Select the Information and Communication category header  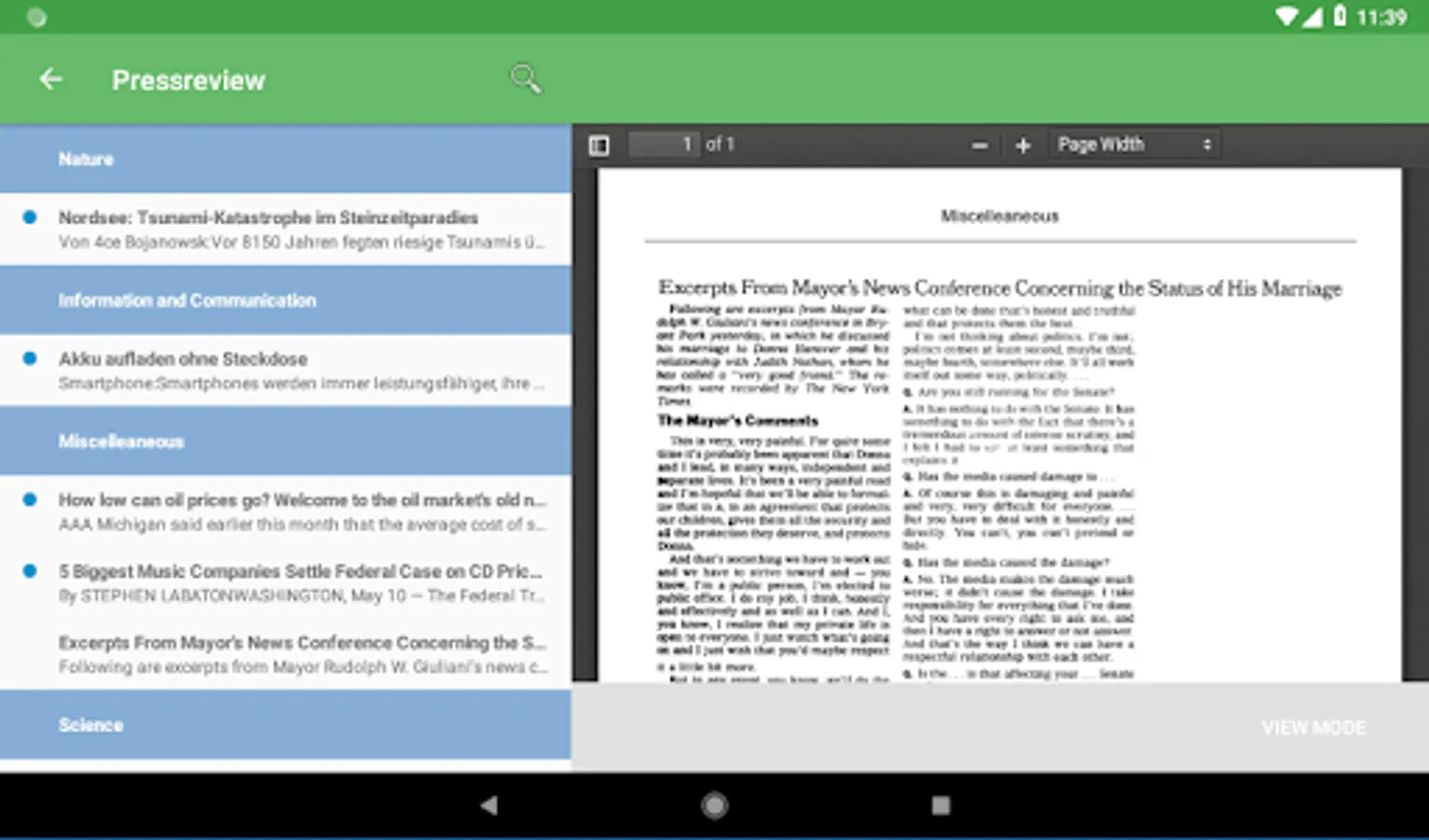click(286, 301)
